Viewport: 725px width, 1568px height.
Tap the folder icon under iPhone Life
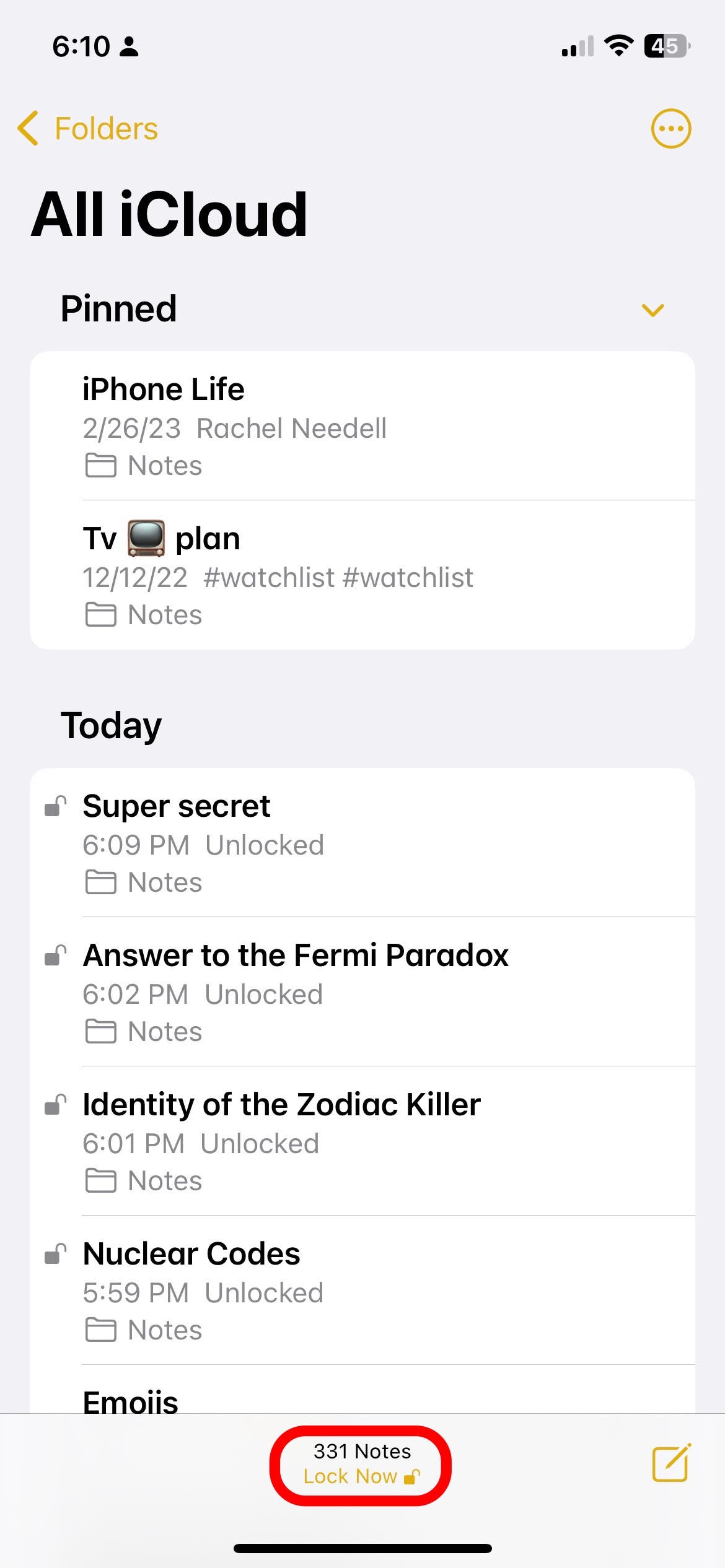click(x=100, y=466)
